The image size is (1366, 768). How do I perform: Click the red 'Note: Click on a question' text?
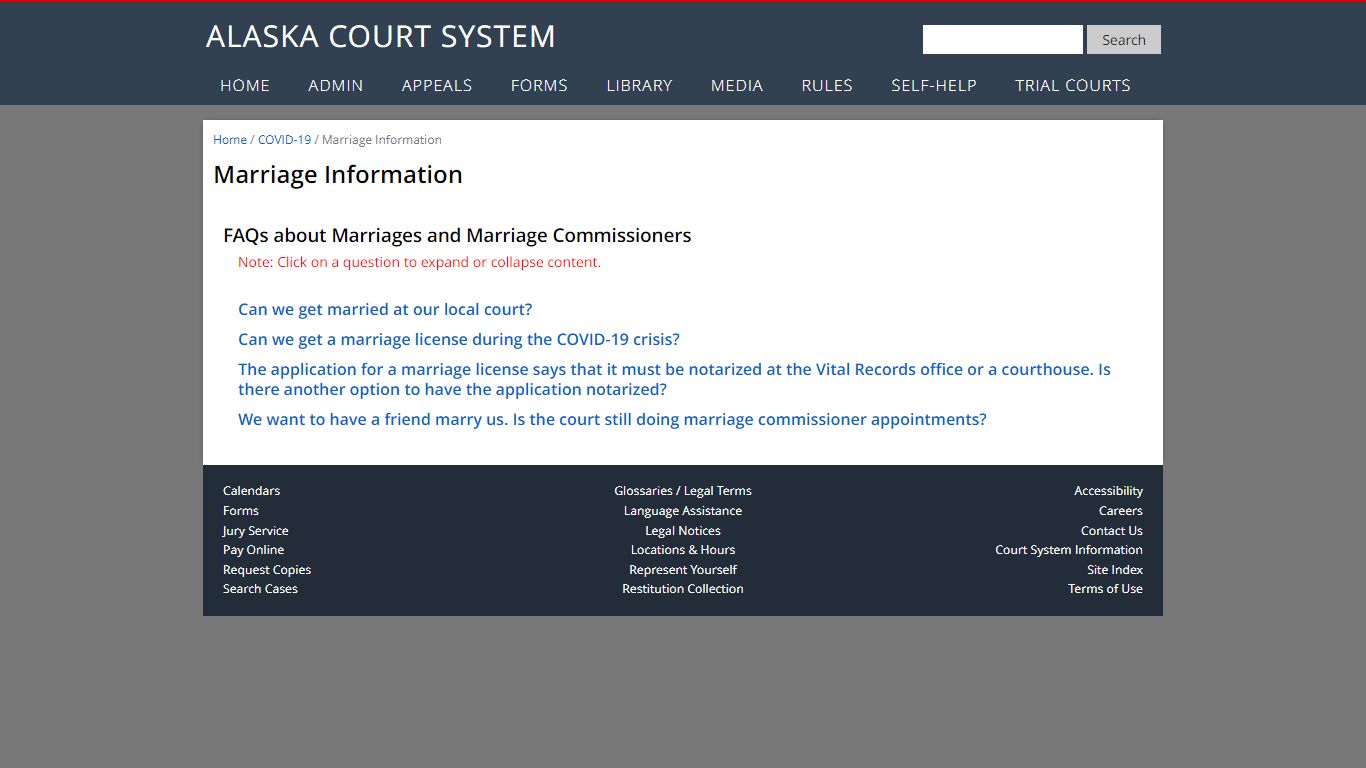coord(419,263)
